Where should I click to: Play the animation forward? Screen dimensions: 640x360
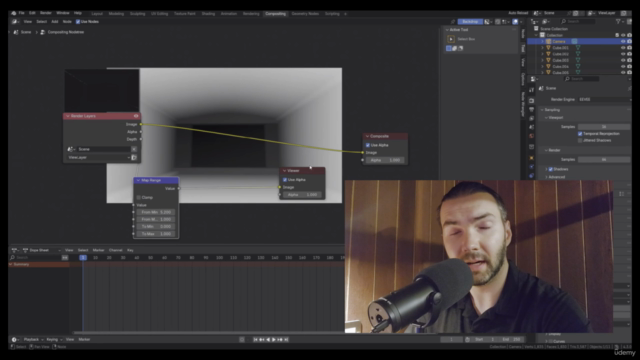[x=274, y=339]
